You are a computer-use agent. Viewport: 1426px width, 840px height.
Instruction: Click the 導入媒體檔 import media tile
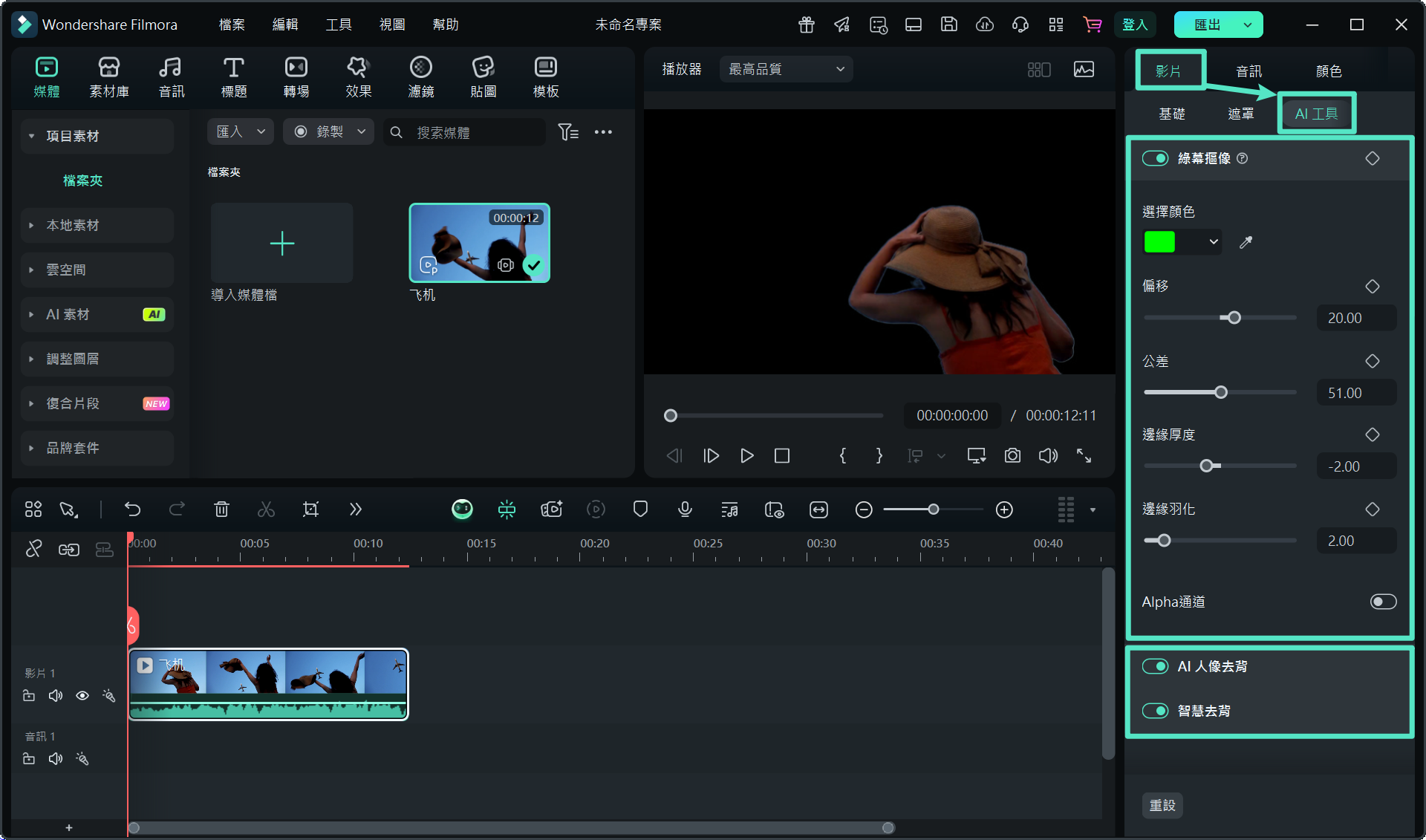[281, 243]
